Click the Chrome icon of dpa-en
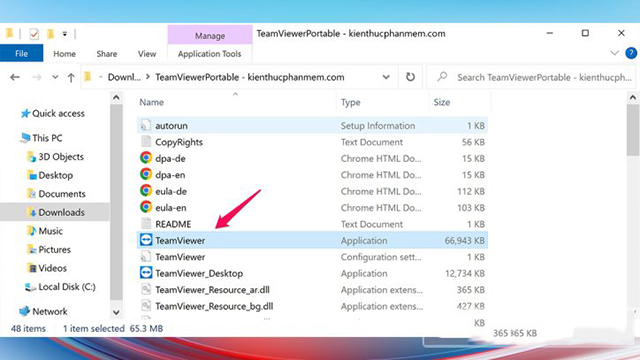Viewport: 640px width, 360px height. [x=146, y=174]
